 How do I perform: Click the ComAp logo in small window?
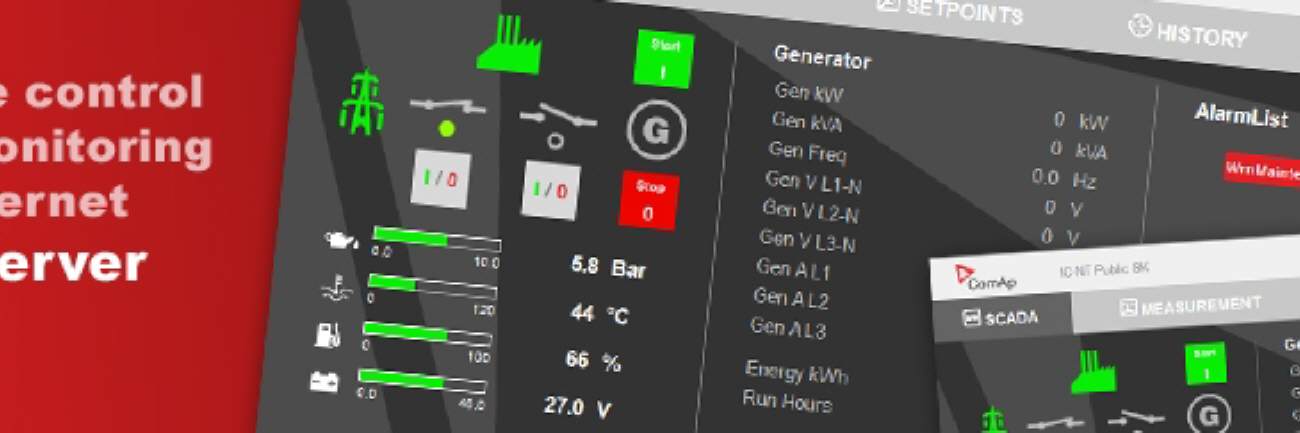click(x=984, y=277)
